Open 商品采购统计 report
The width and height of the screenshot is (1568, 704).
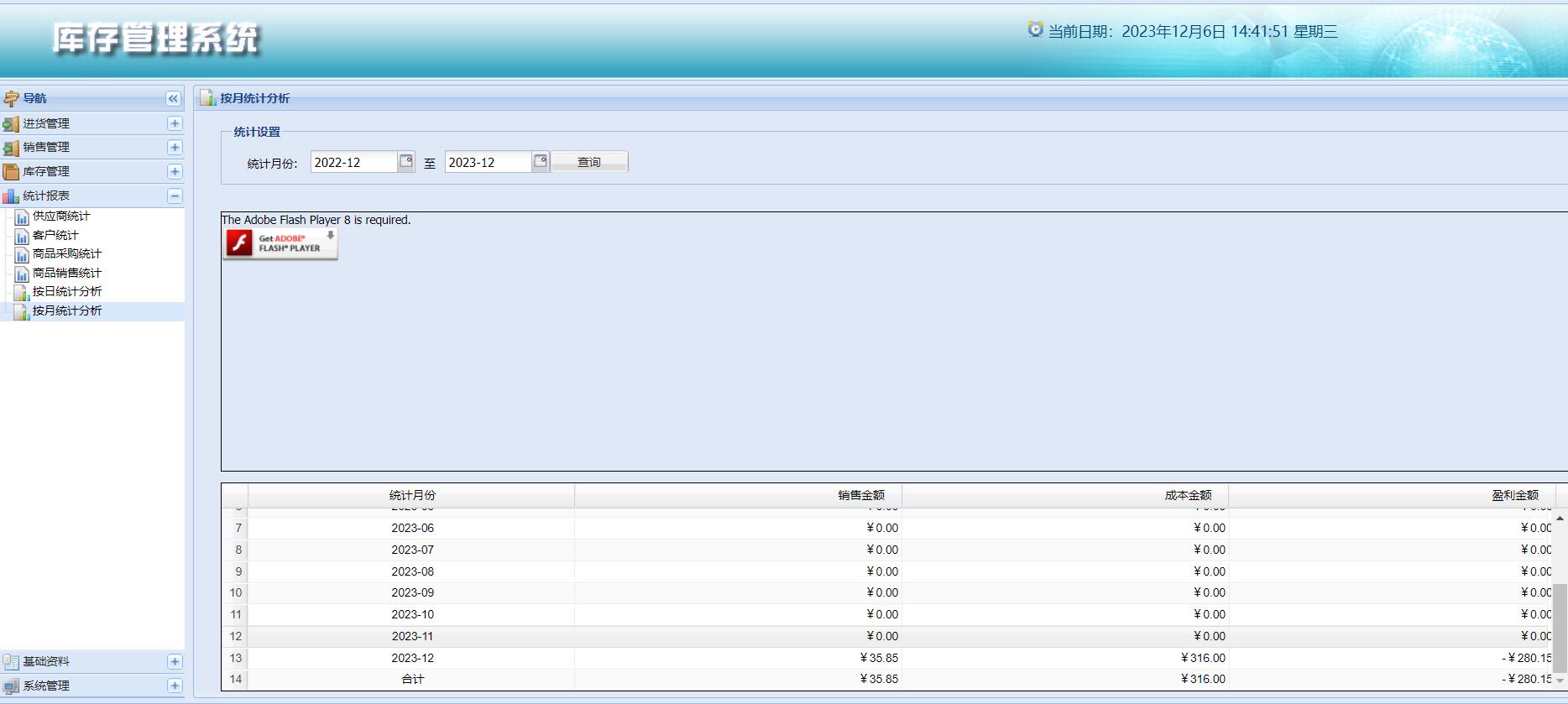[67, 253]
